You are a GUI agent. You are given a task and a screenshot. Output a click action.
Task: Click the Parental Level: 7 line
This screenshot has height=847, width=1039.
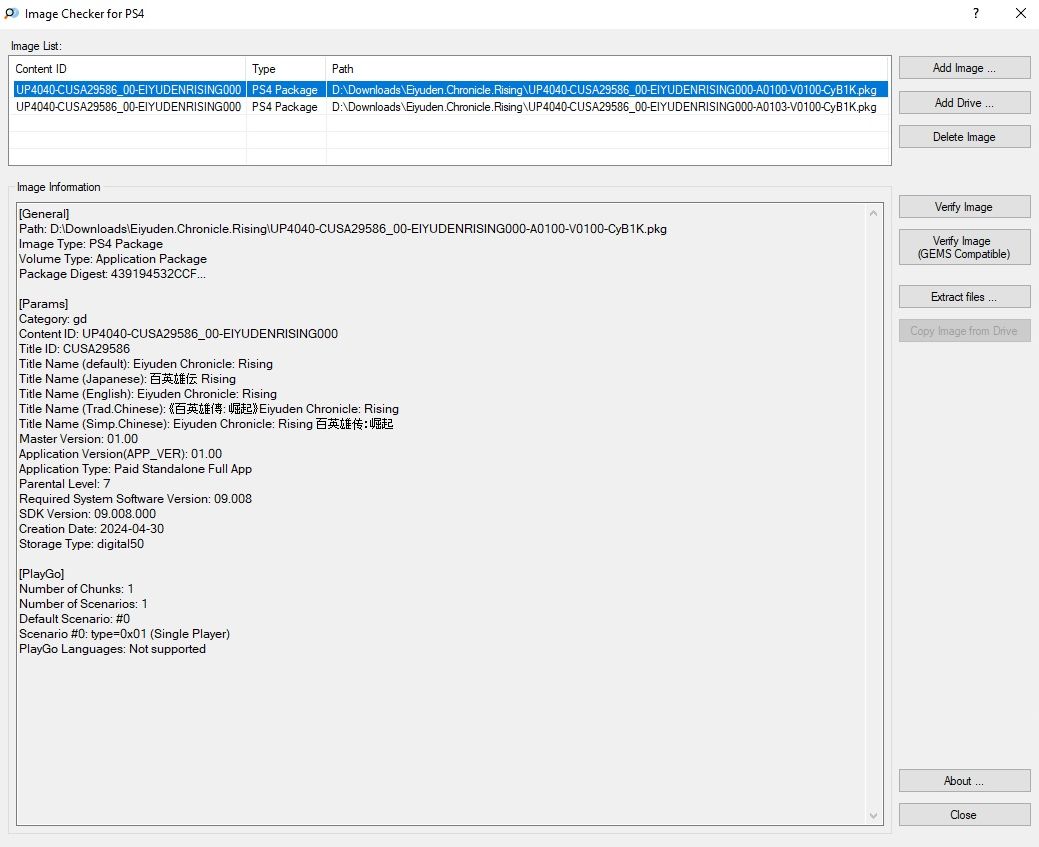click(64, 484)
